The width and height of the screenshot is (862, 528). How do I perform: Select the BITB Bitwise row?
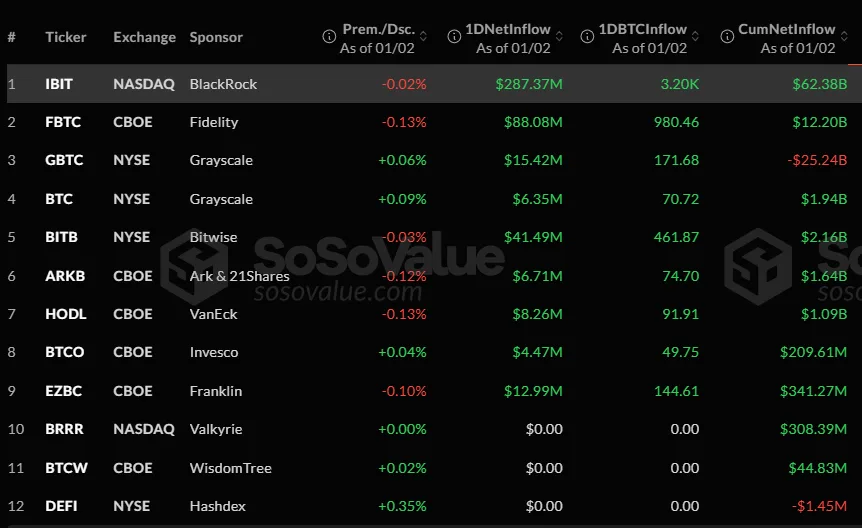coord(434,237)
